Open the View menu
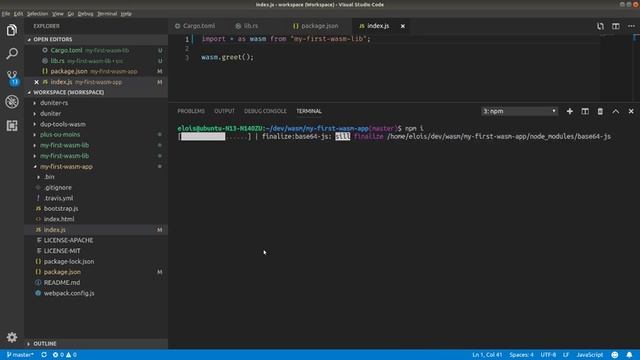Viewport: 640px width, 360px height. [58, 14]
